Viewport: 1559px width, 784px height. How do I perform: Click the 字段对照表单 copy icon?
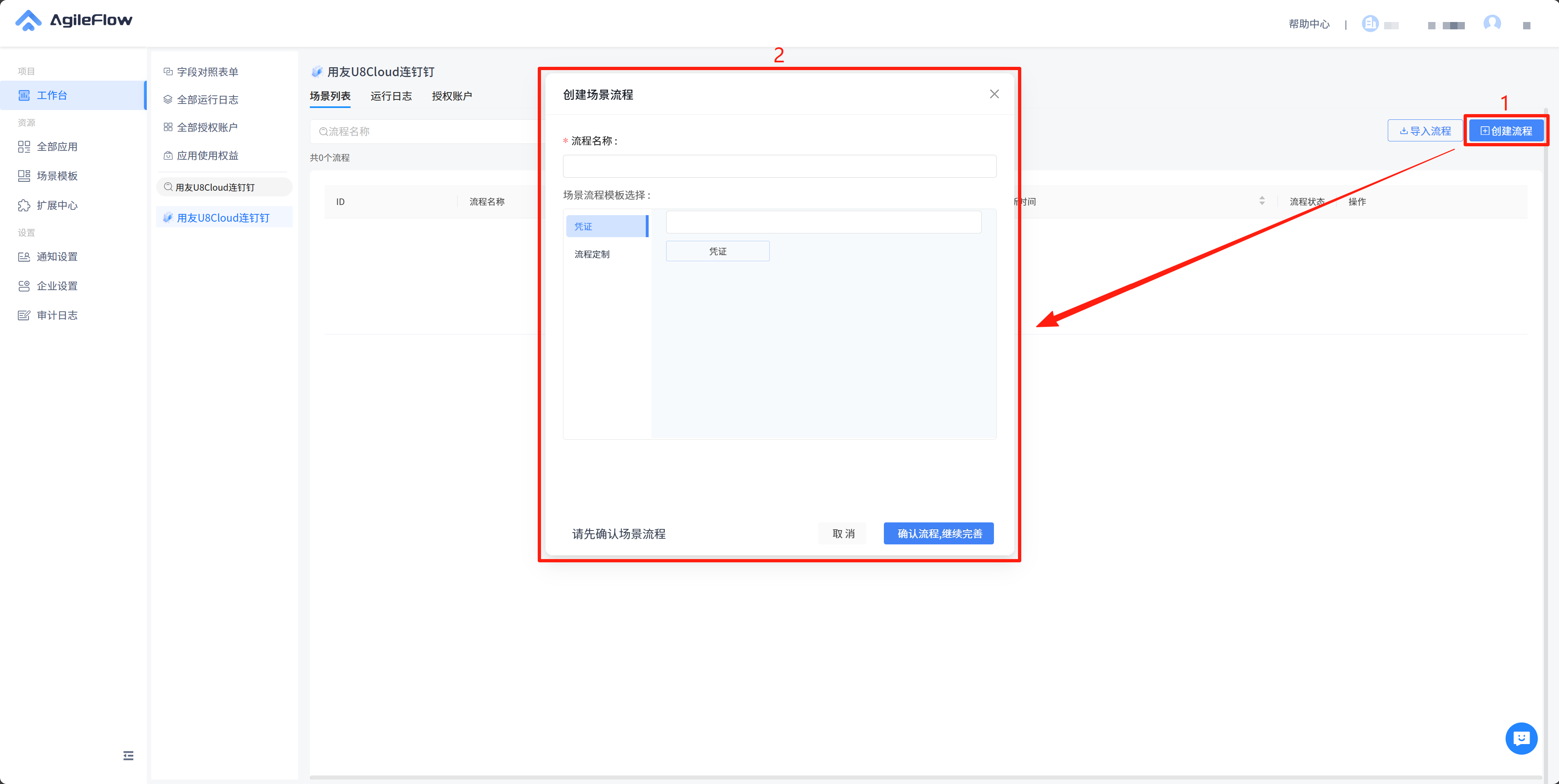(168, 72)
